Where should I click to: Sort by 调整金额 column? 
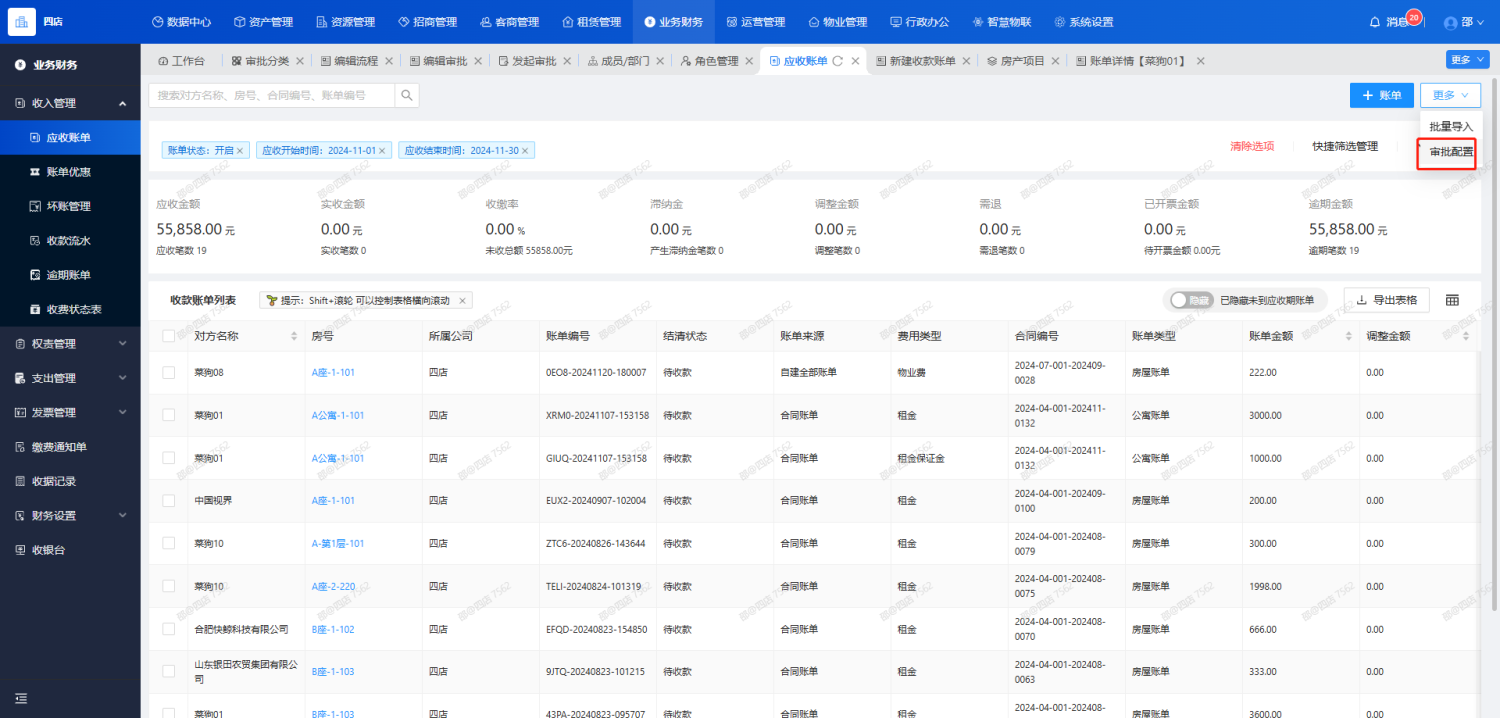1465,336
